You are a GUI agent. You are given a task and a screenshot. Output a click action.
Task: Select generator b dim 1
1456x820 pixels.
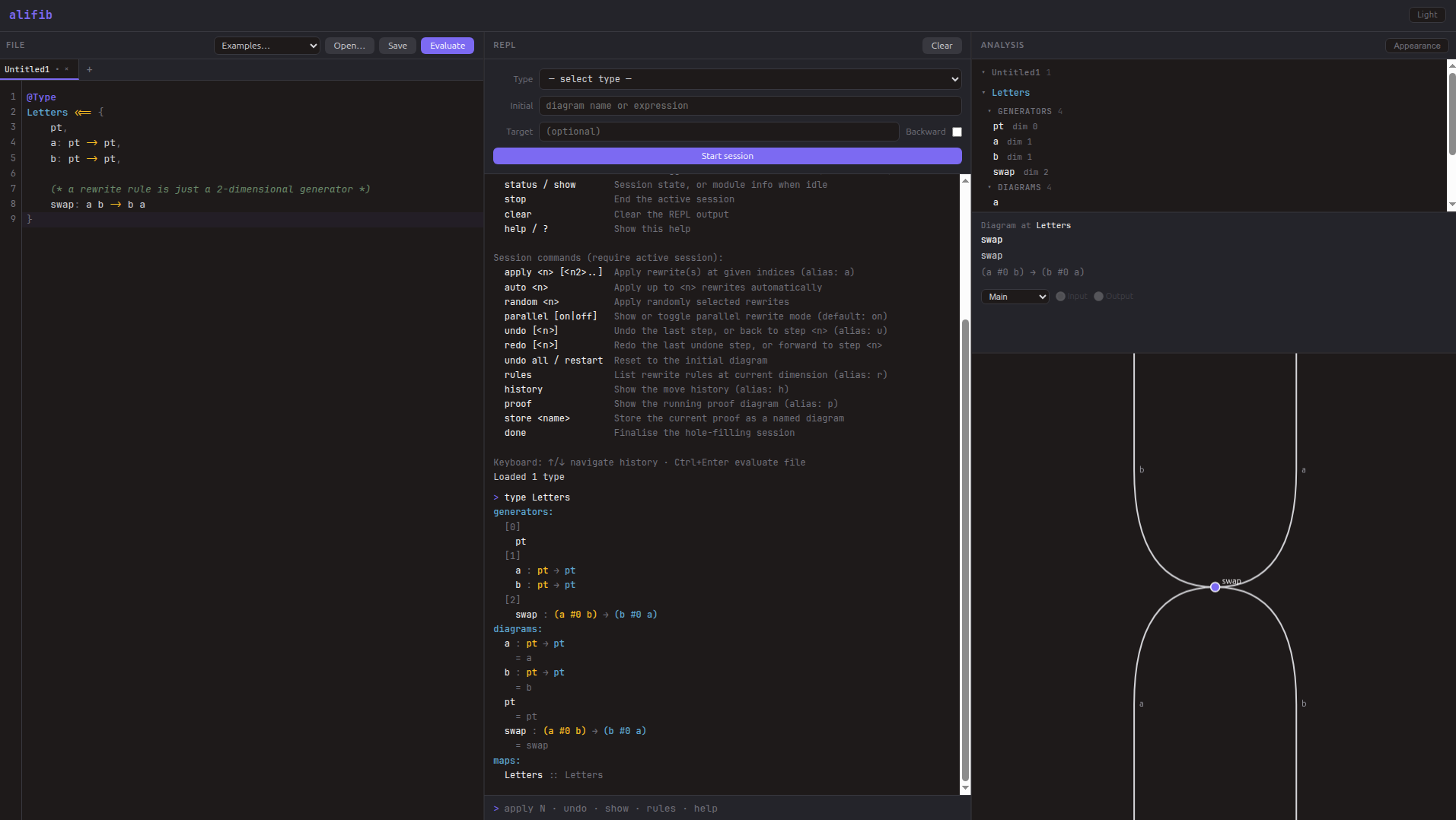tap(1012, 157)
